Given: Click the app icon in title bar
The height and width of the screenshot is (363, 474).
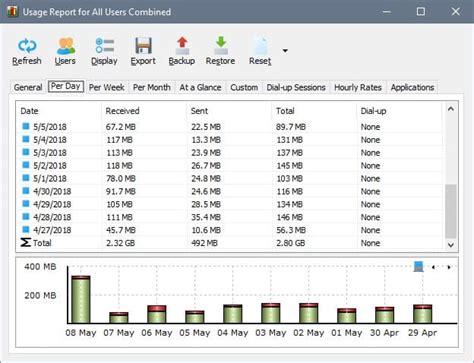Looking at the screenshot, I should click(12, 12).
